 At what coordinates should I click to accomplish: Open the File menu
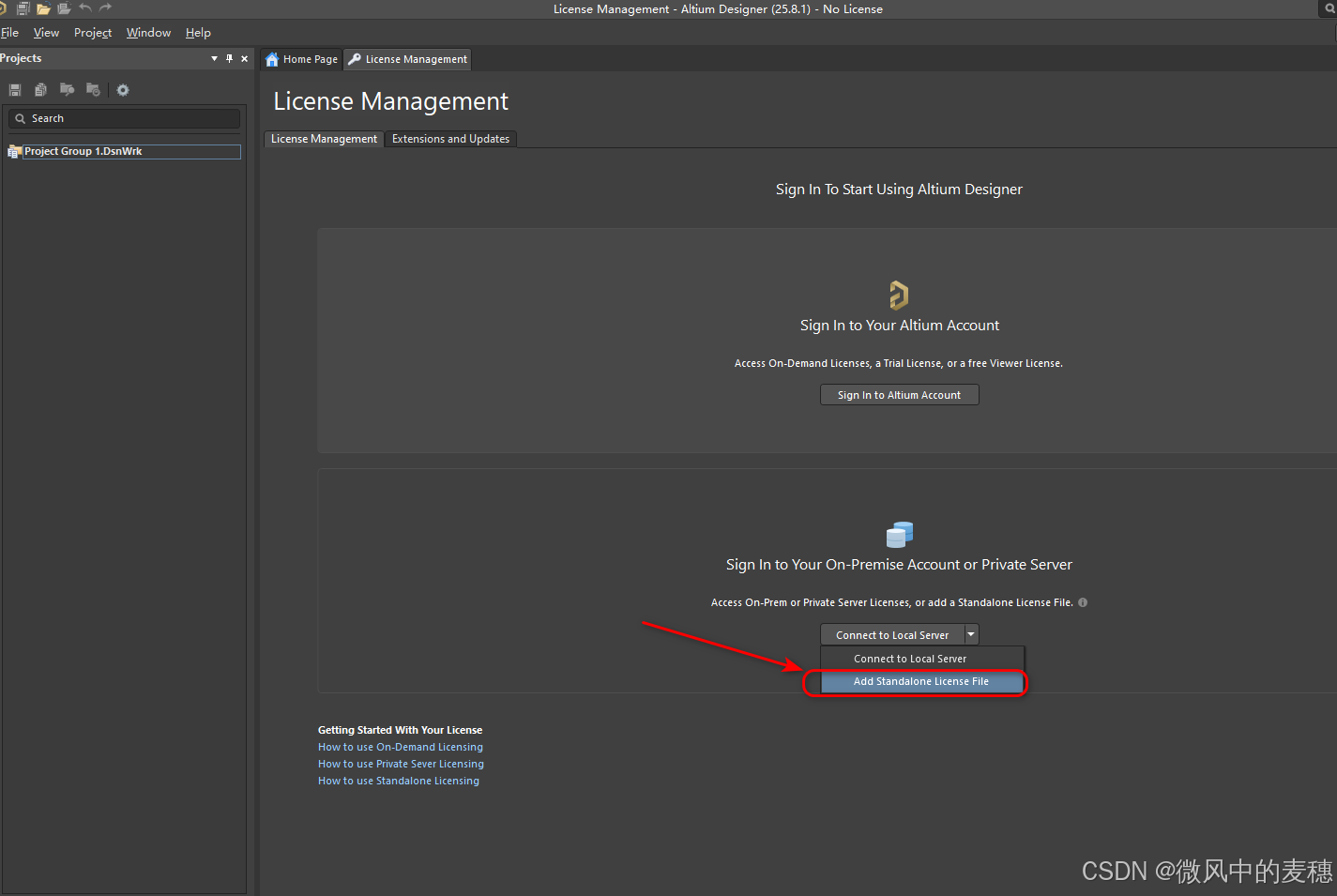[9, 33]
